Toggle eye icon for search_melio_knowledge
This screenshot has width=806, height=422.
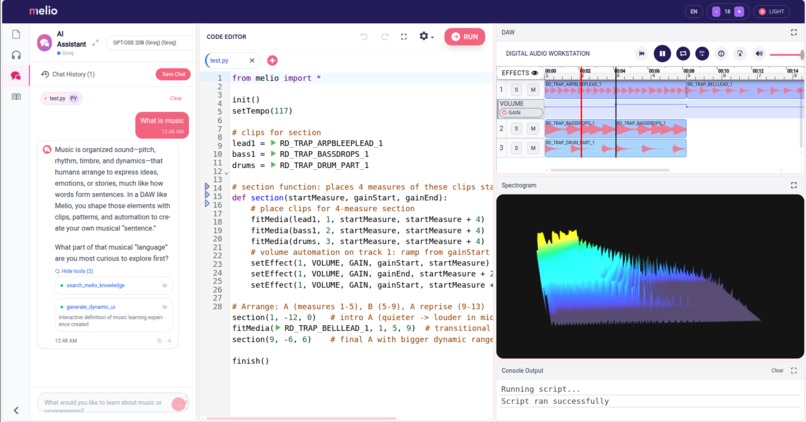pos(165,285)
